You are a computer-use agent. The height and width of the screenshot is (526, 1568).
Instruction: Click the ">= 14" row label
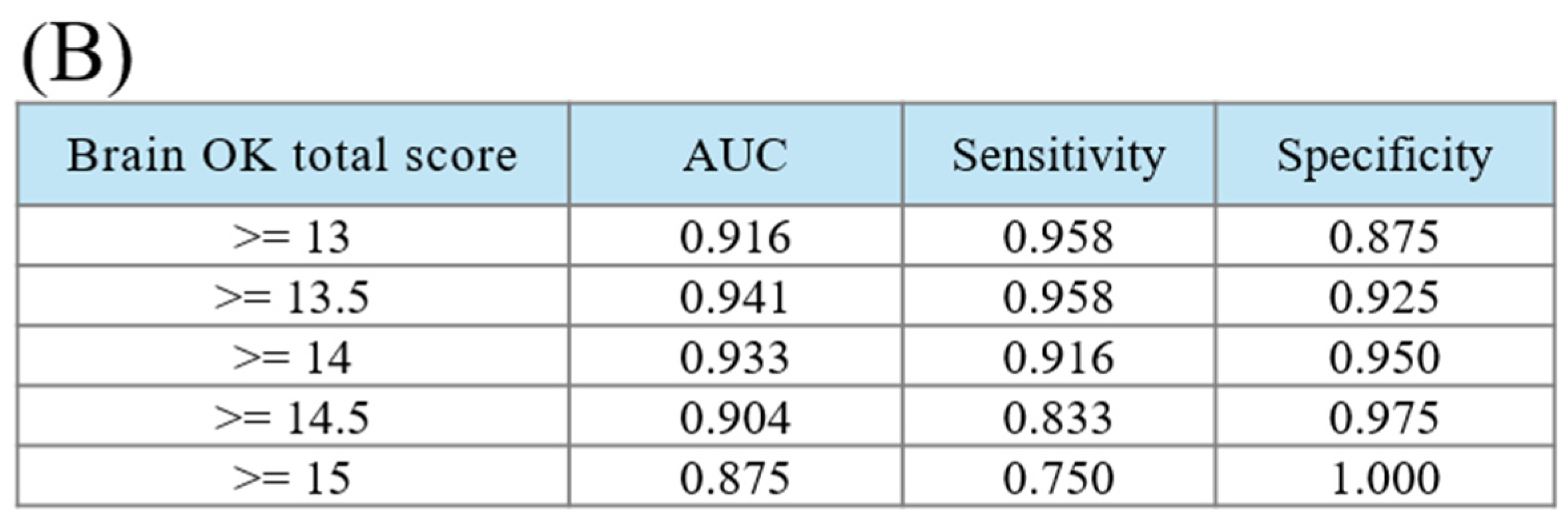291,358
